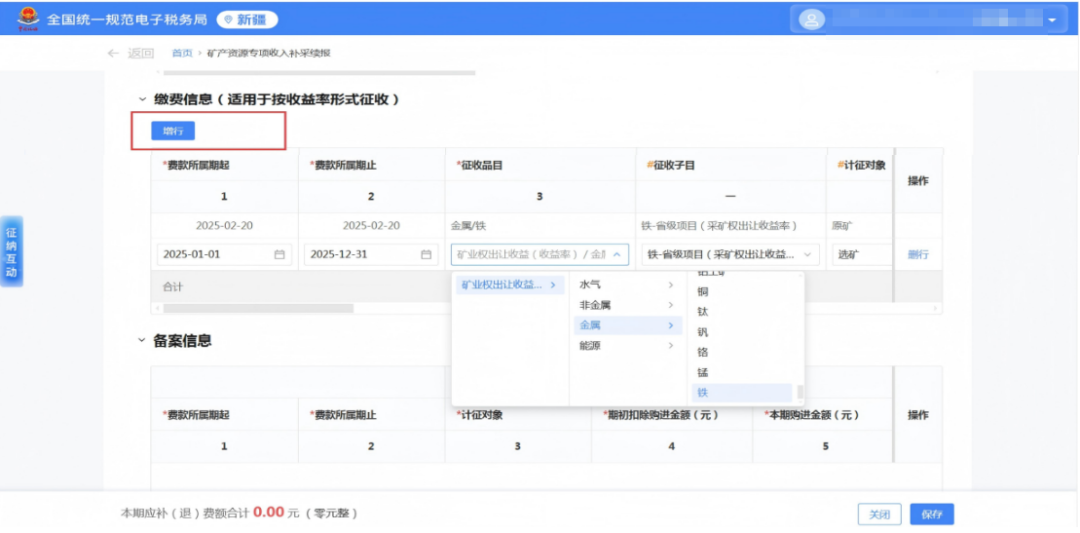The image size is (1080, 533).
Task: Collapse the 缴费信息 section
Action: (142, 100)
